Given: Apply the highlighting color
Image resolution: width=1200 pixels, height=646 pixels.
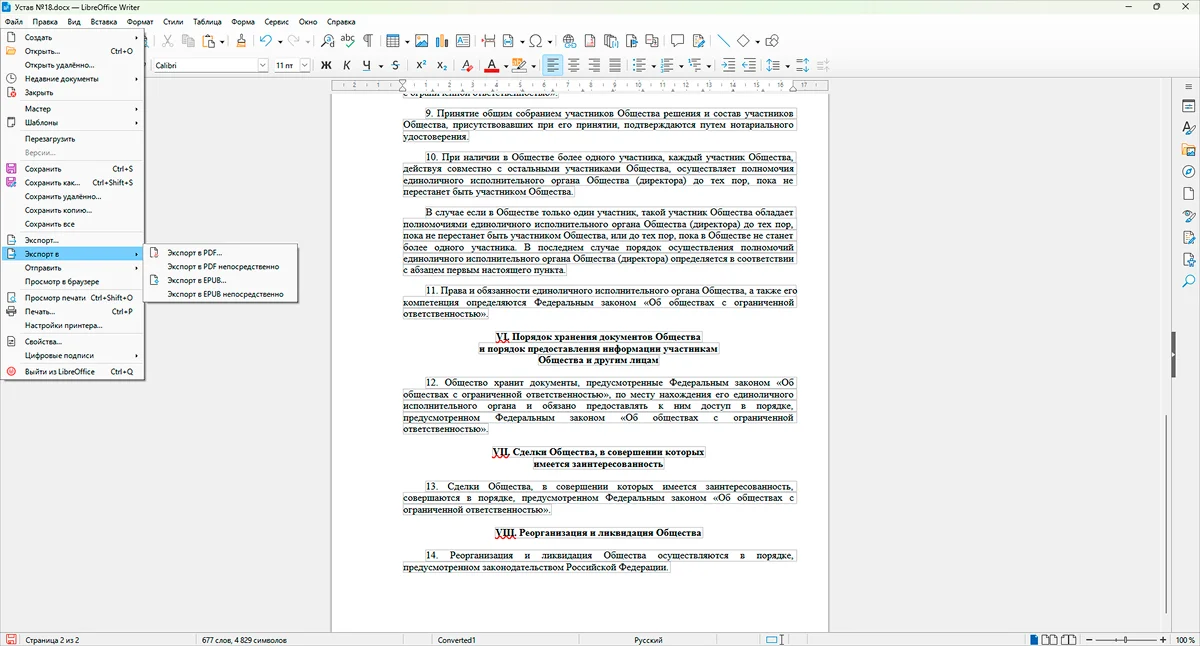Looking at the screenshot, I should point(519,65).
